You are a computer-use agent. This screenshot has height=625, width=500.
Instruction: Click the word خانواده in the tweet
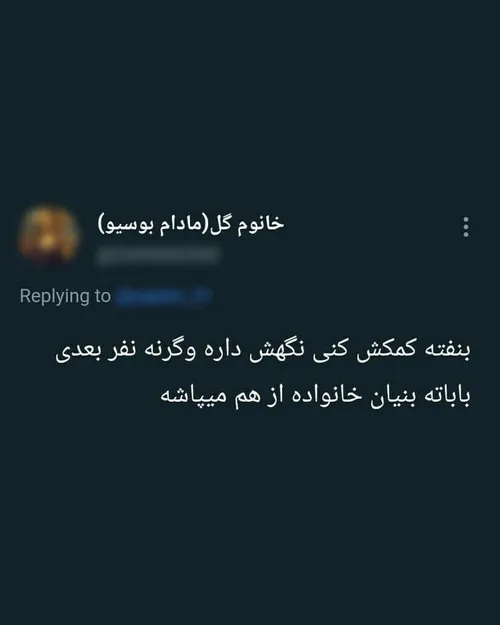click(x=326, y=395)
